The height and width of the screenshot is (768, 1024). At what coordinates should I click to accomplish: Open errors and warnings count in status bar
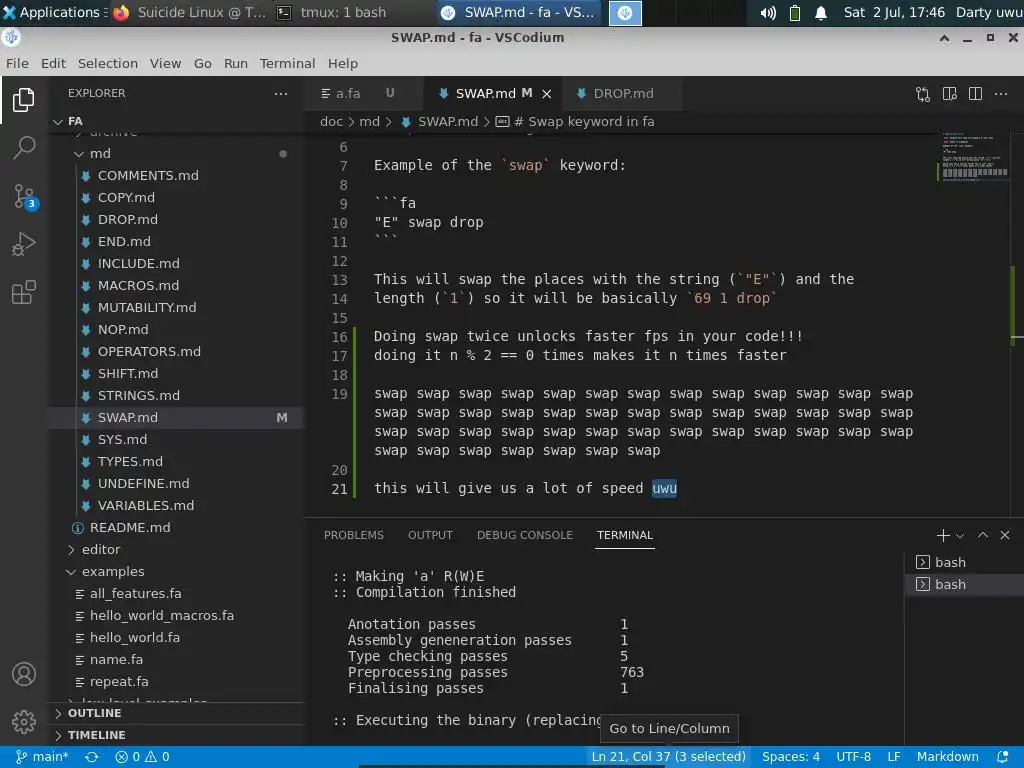pyautogui.click(x=142, y=756)
